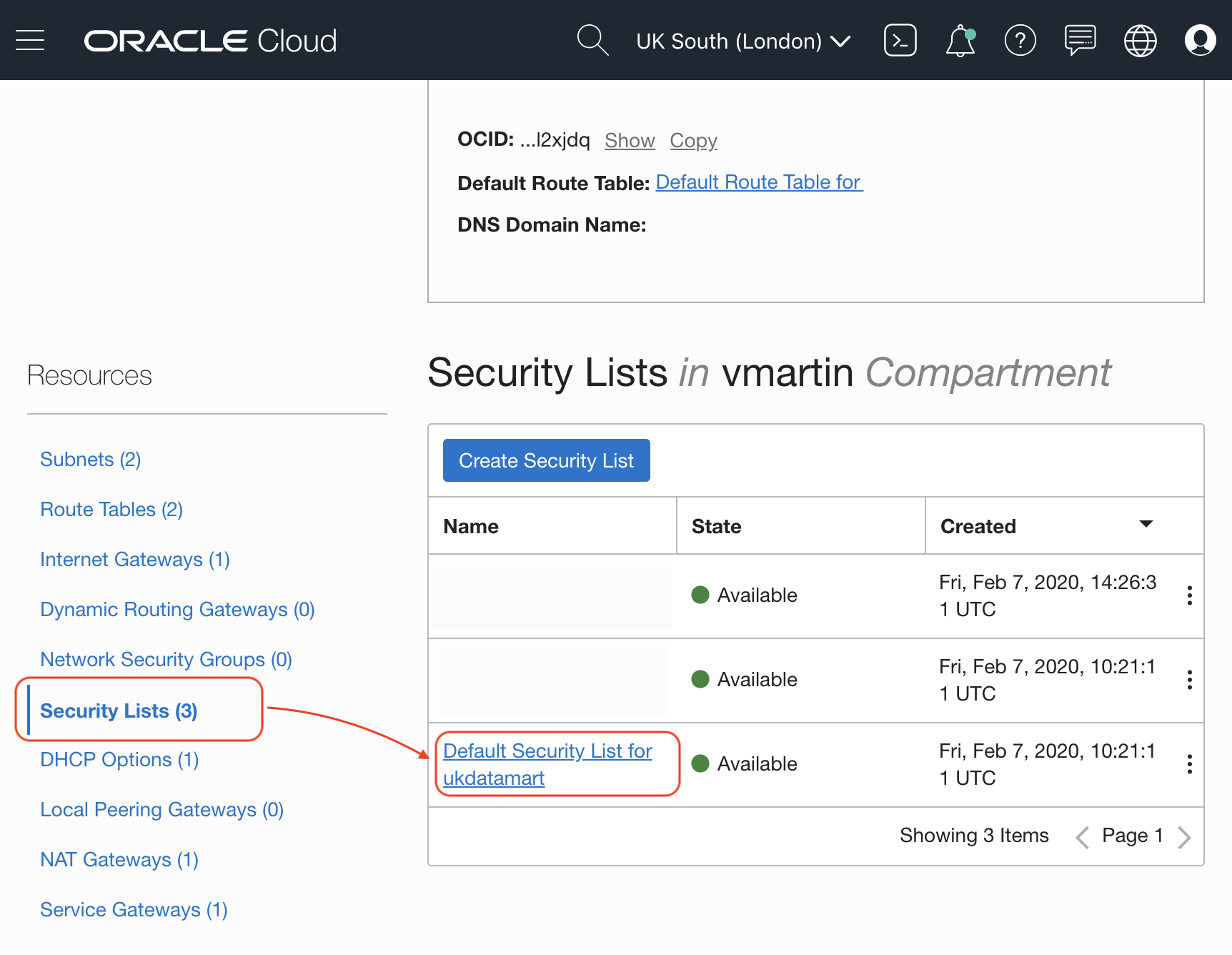Select Service Gateways (1) resource

(134, 910)
